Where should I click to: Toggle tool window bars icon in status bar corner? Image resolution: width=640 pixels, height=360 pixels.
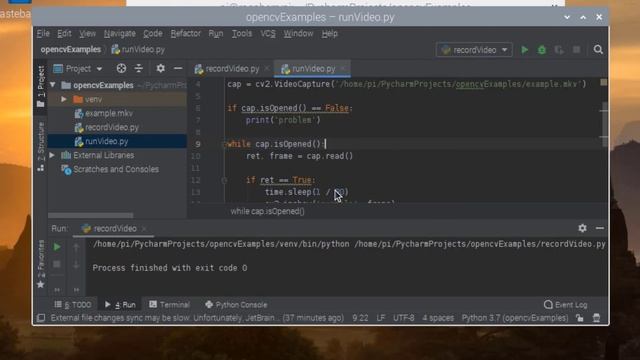41,318
